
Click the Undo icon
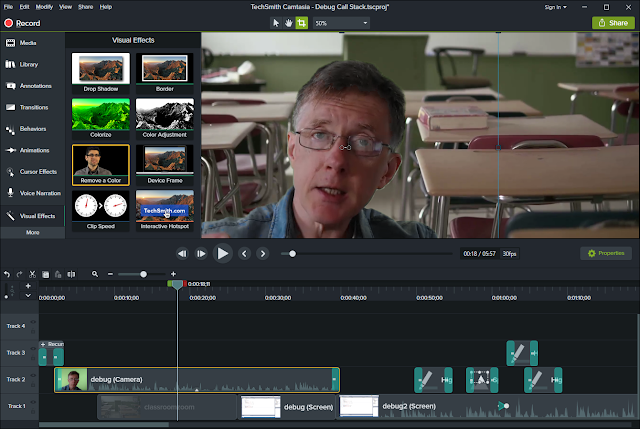(7, 274)
